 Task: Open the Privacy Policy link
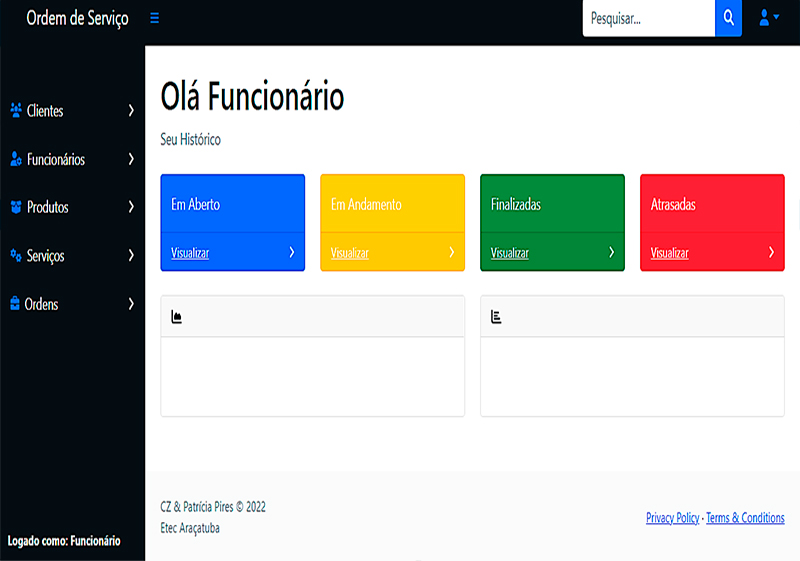pos(672,518)
